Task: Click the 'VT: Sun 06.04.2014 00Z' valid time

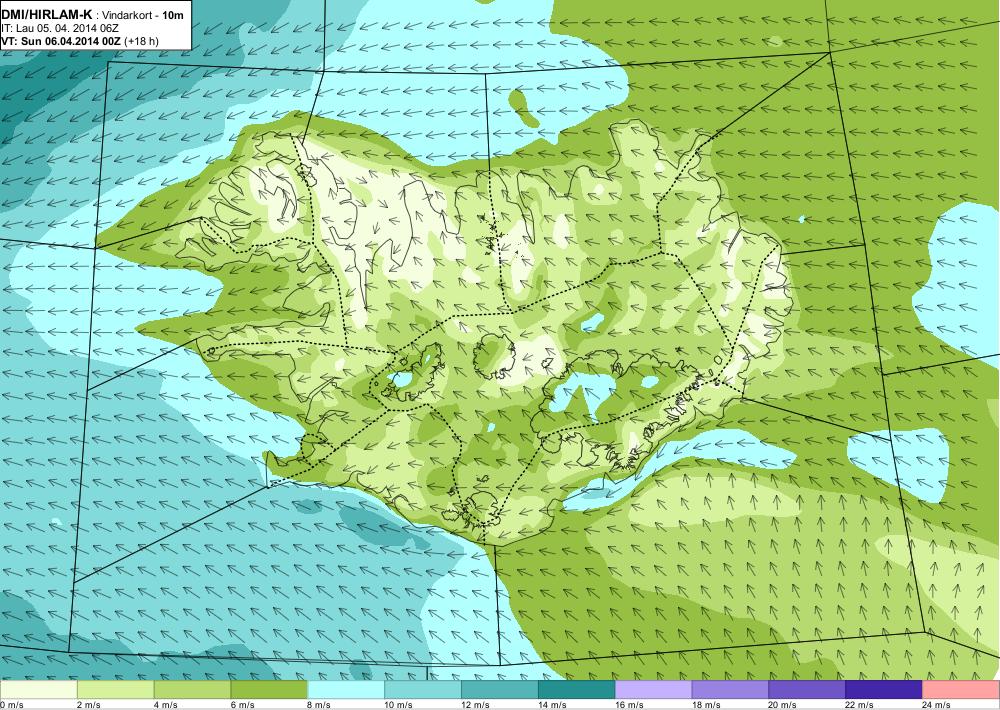Action: pyautogui.click(x=61, y=41)
